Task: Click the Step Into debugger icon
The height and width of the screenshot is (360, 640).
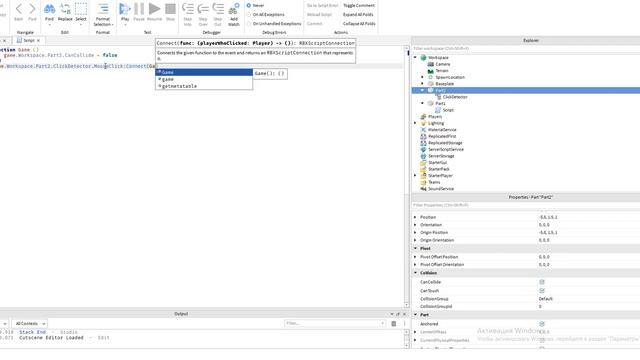Action: tap(188, 9)
